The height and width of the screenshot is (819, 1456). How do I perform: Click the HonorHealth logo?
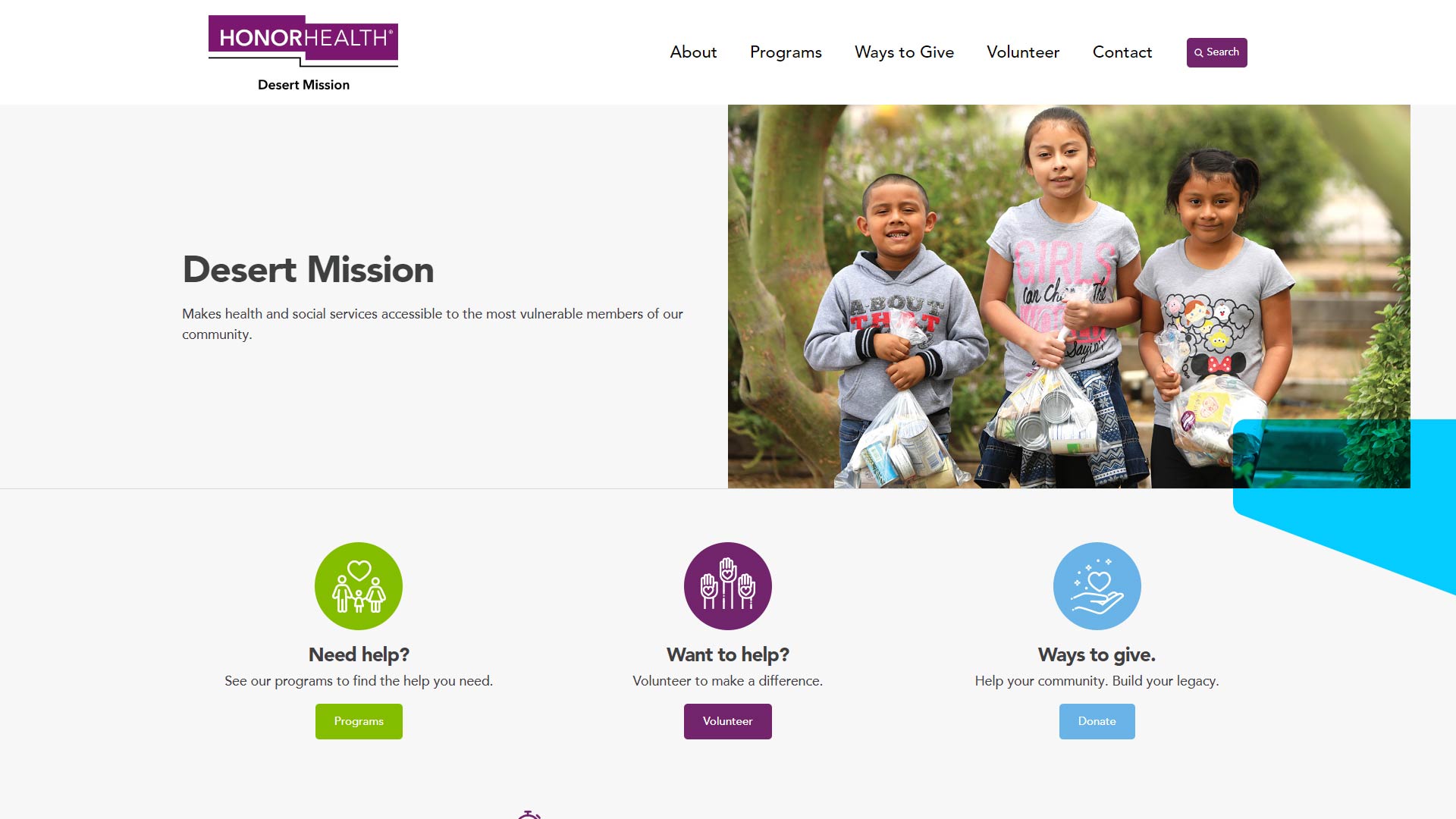point(303,41)
